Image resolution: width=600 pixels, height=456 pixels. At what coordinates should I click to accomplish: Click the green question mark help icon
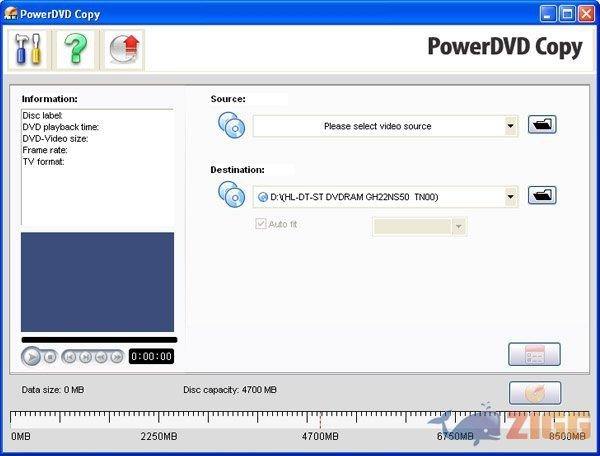point(74,49)
